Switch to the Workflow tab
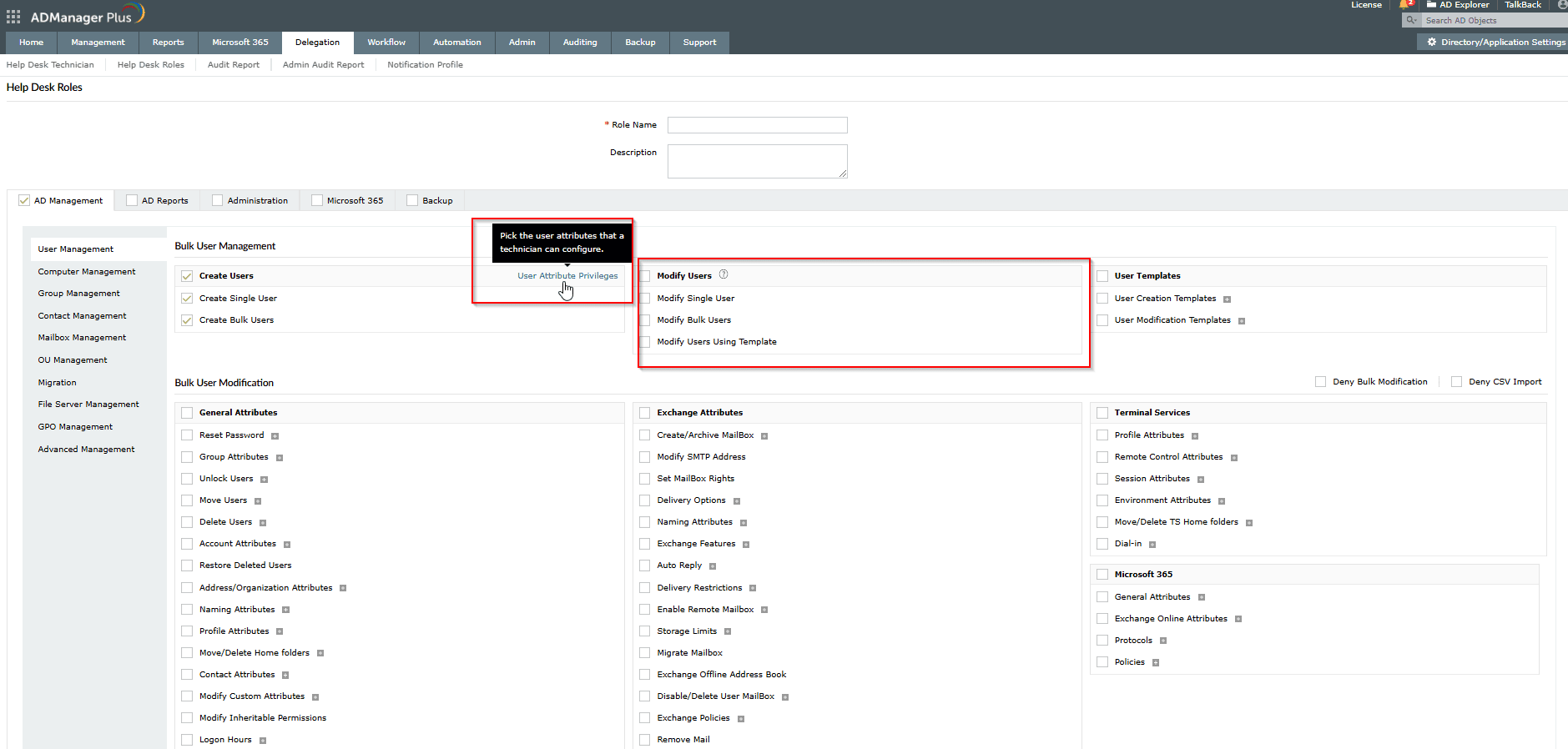Screen dimensions: 1568x749 (386, 43)
